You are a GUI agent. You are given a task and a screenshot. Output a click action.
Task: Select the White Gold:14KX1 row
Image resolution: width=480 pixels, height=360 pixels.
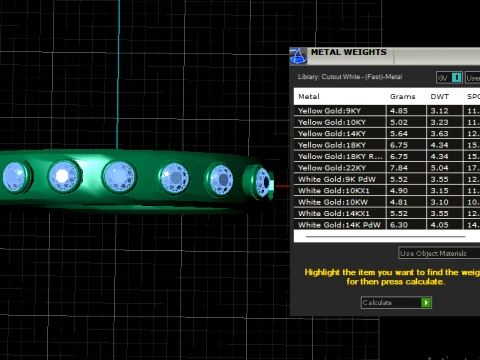pyautogui.click(x=387, y=213)
